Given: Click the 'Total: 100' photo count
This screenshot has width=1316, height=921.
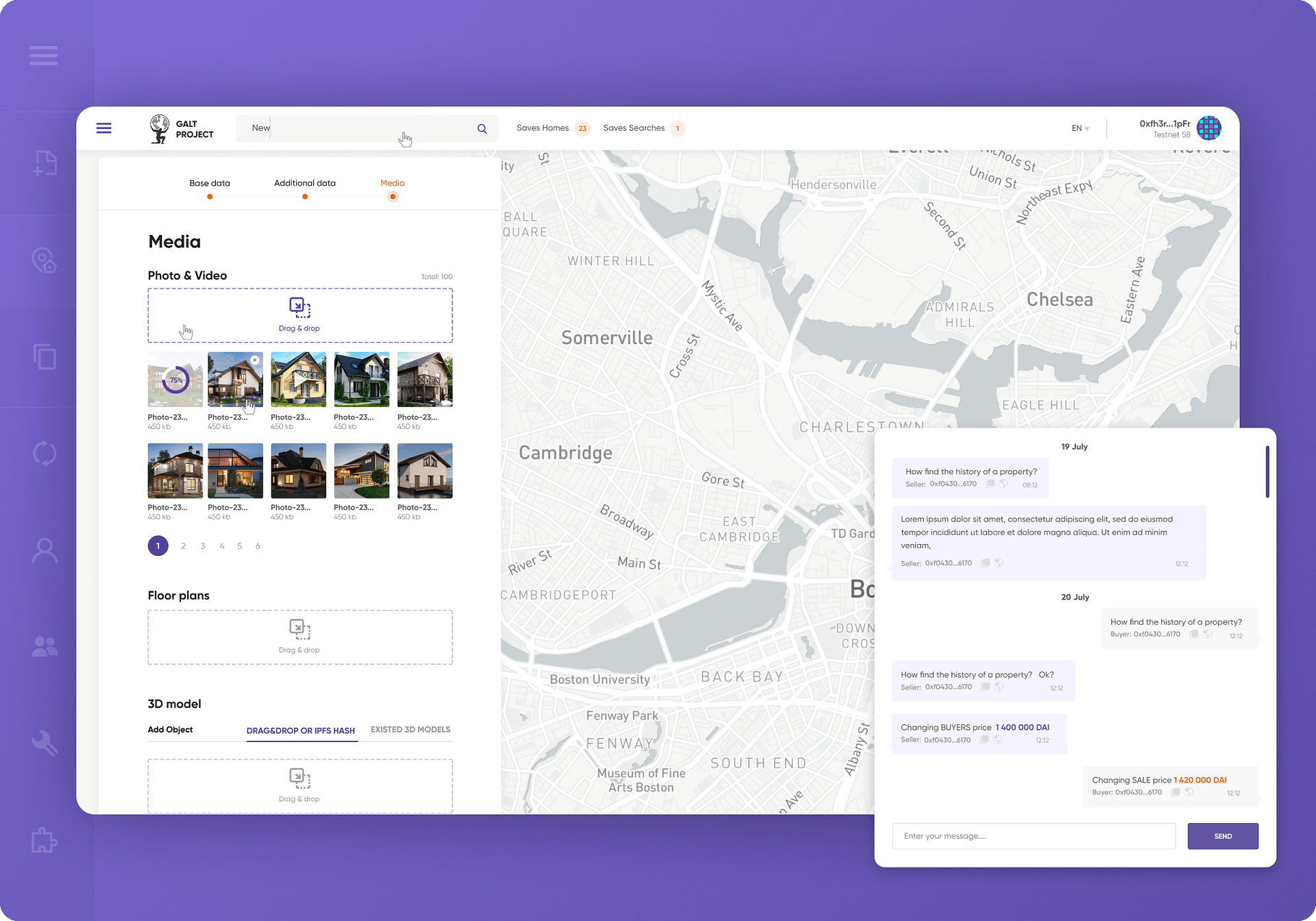Looking at the screenshot, I should pyautogui.click(x=437, y=277).
